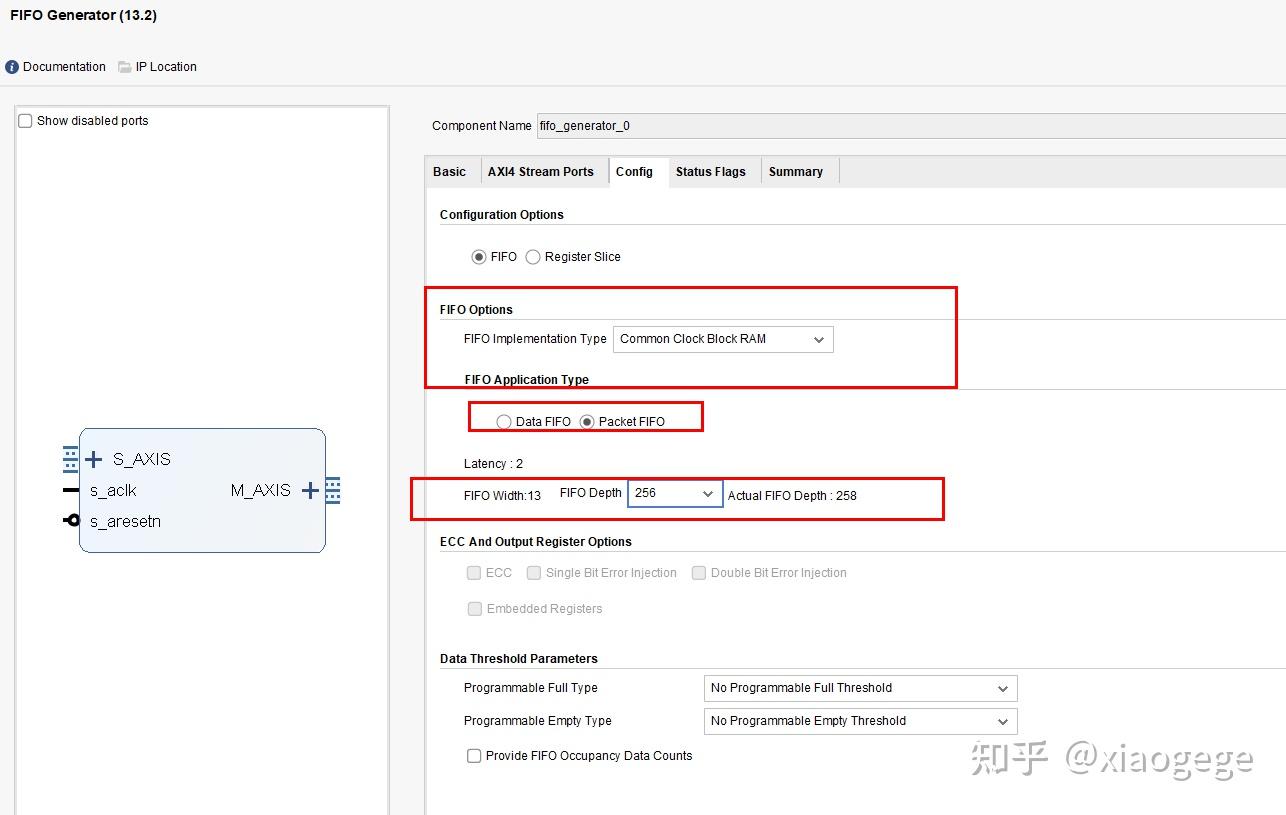The width and height of the screenshot is (1286, 815).
Task: Click the FIFO Application Type heading
Action: pyautogui.click(x=527, y=380)
